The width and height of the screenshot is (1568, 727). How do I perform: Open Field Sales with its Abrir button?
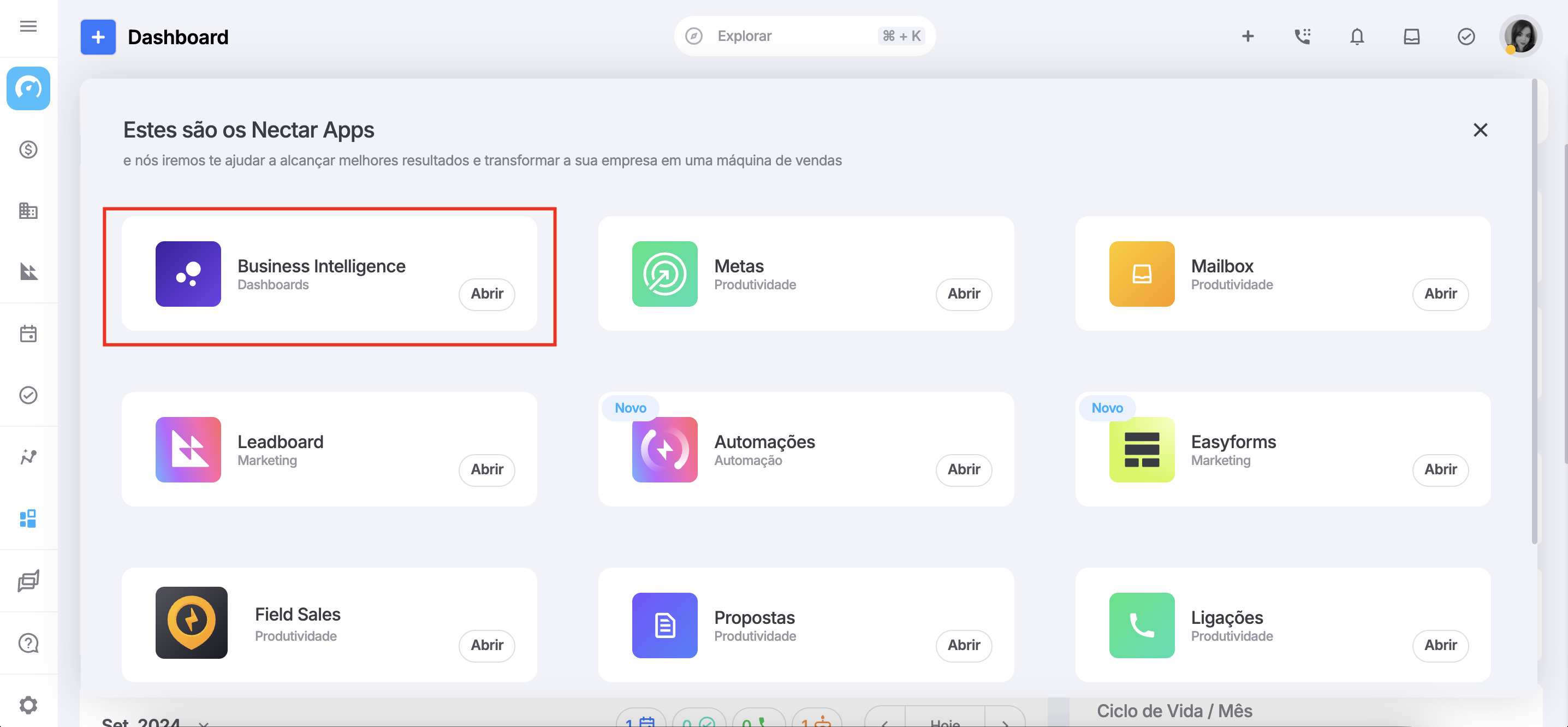click(487, 646)
